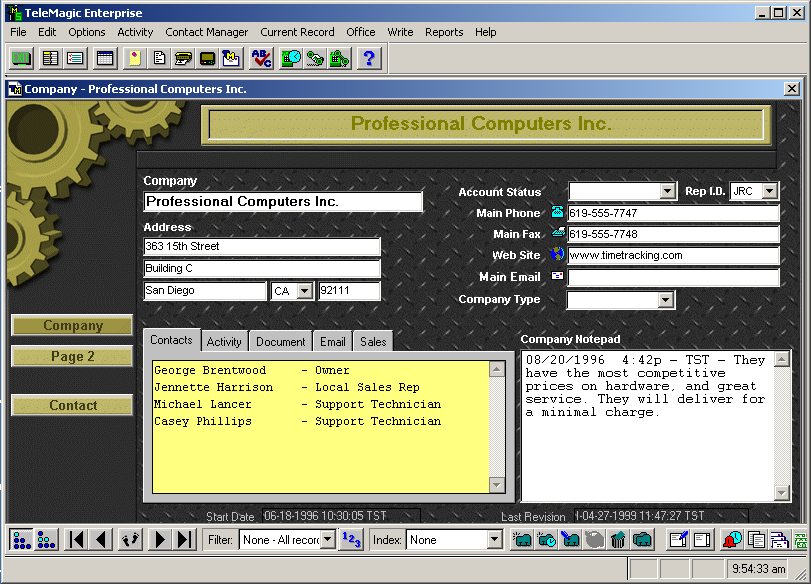Click the phone with gears icon

[339, 58]
